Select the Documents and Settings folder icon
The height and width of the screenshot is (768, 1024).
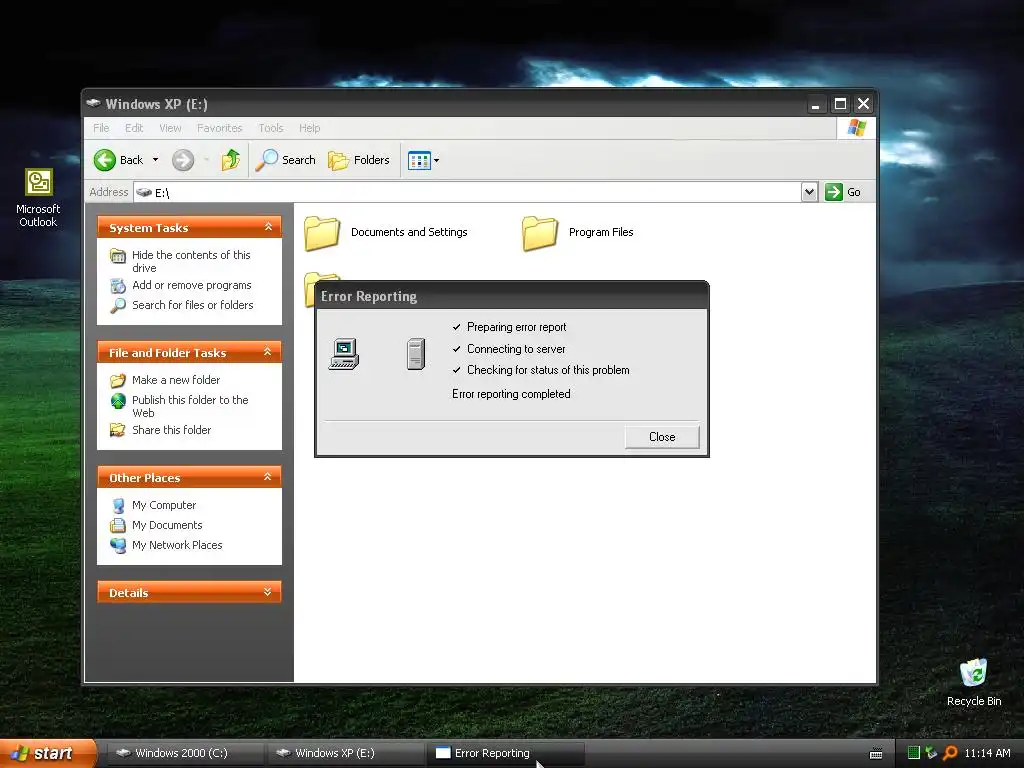click(322, 233)
